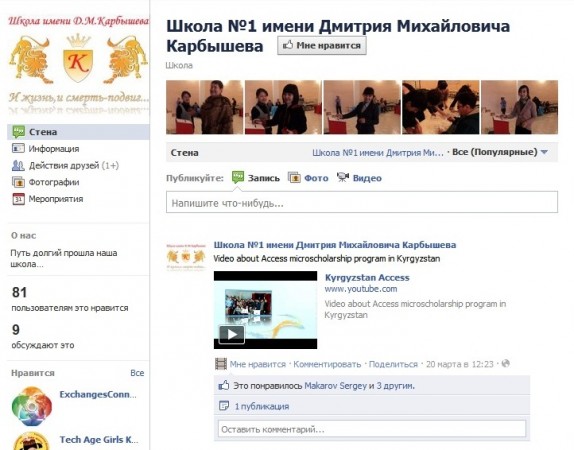Open the first wall photo thumbnail
Viewport: 574px width, 450px height.
(x=205, y=107)
